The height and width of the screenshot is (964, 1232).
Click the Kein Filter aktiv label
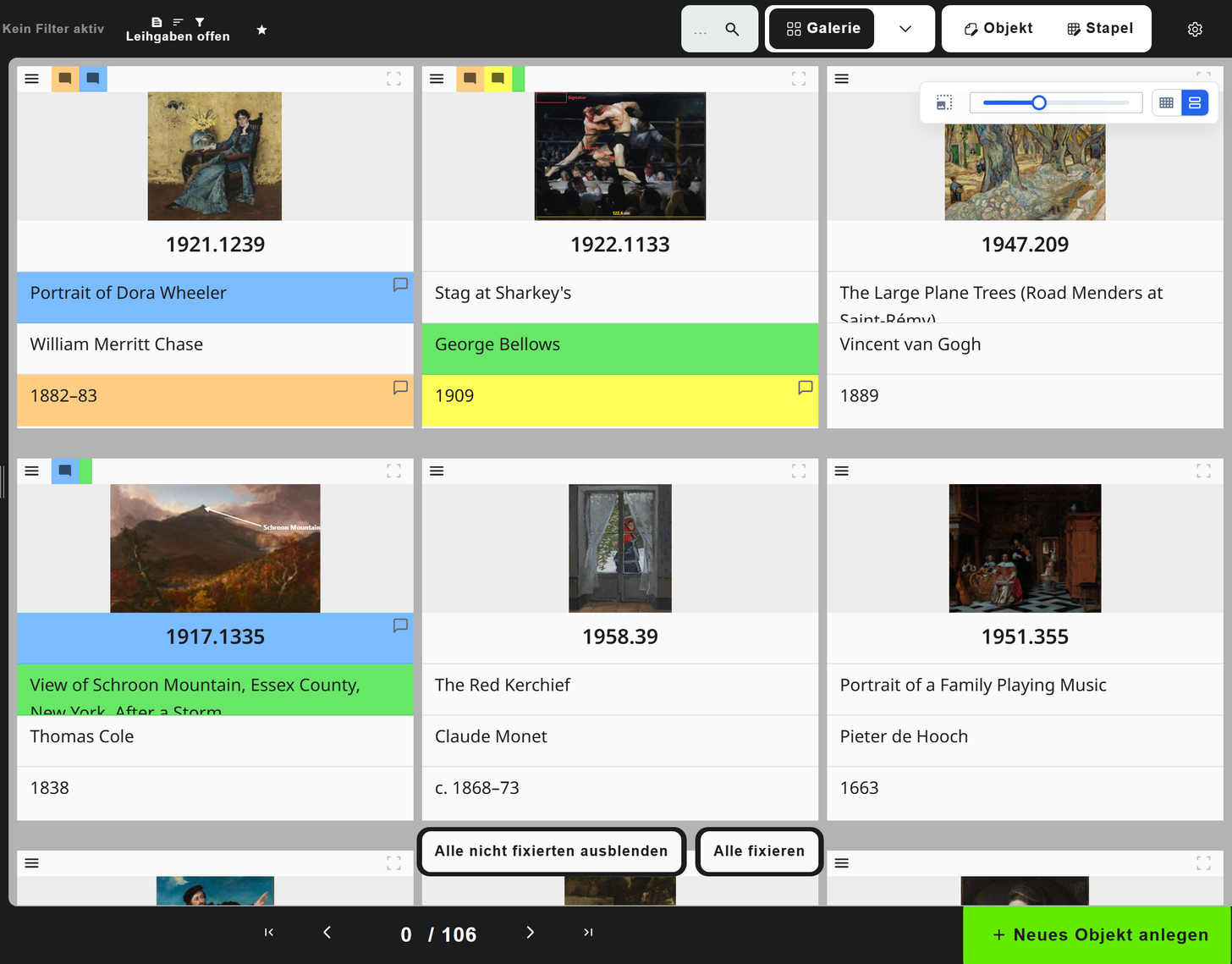(52, 29)
